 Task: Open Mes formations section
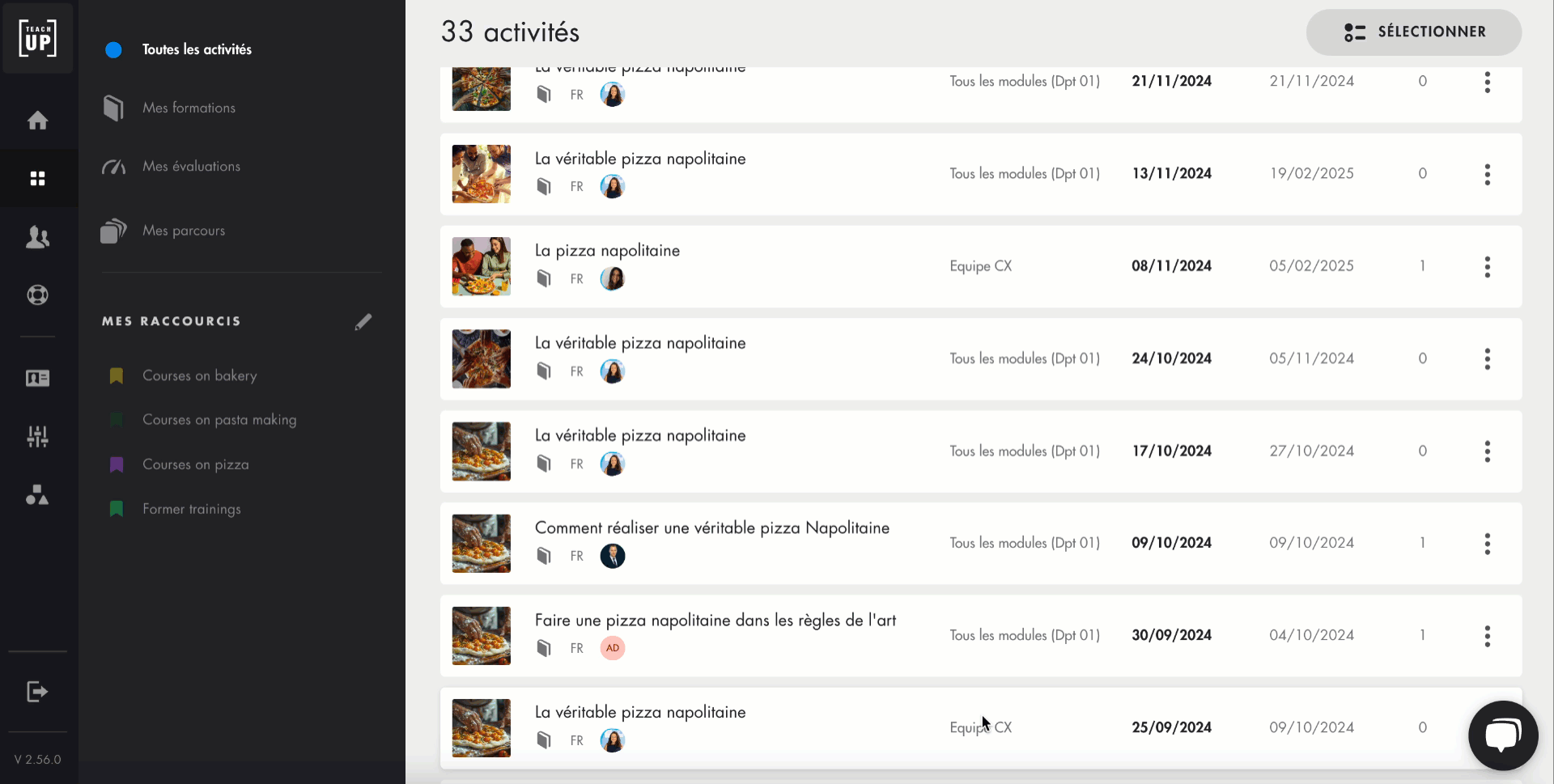click(x=189, y=108)
